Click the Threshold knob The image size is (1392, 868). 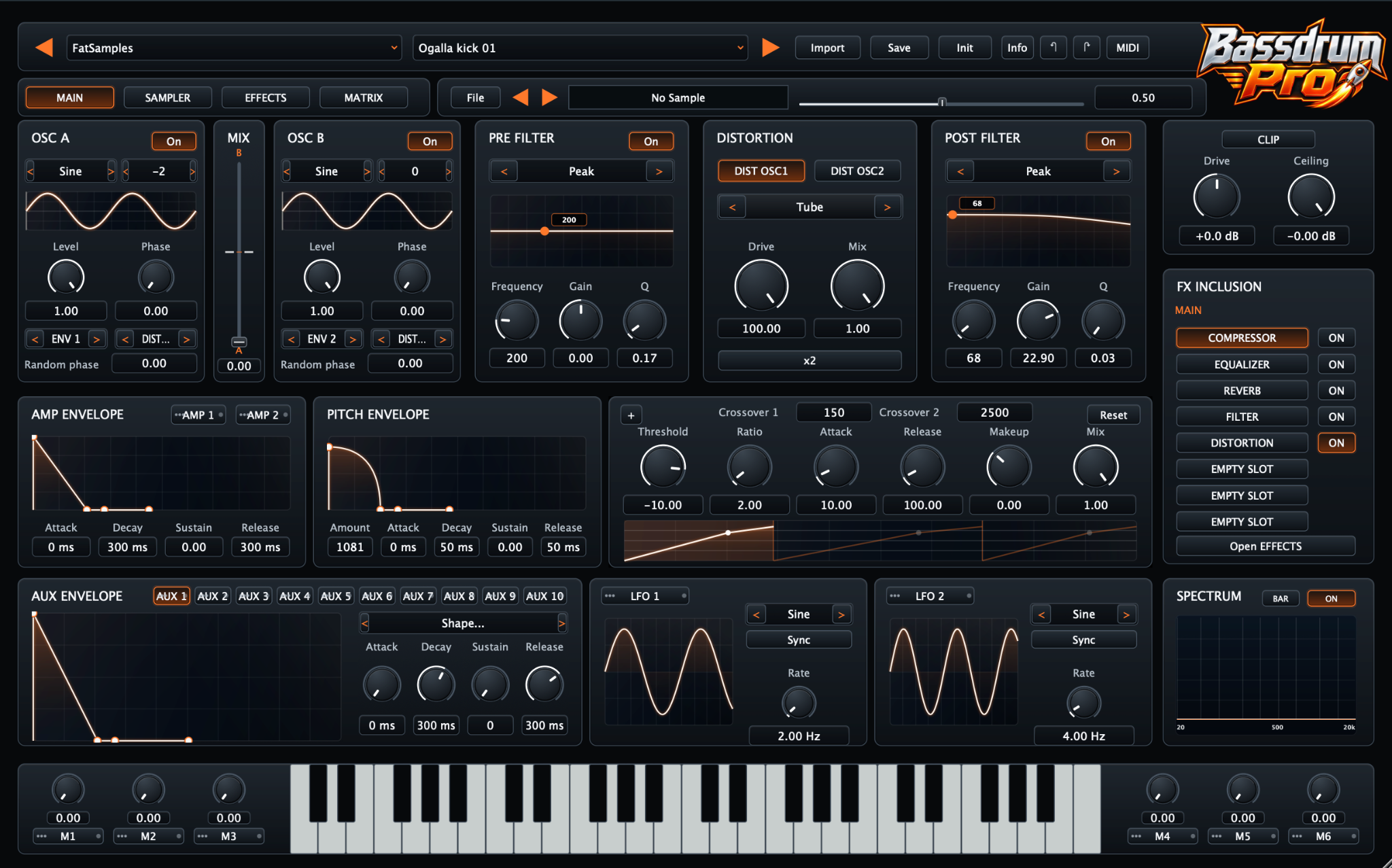coord(663,467)
